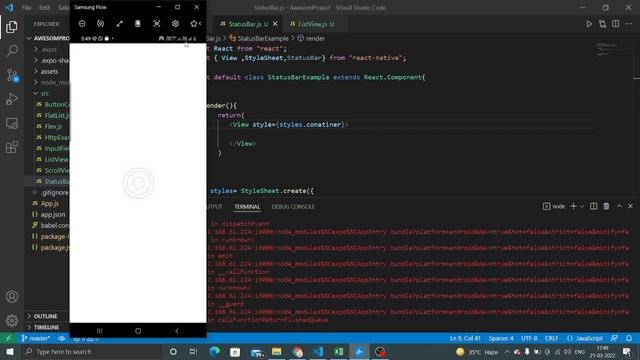Open the Explorer view in activity bar
The image size is (640, 360).
point(12,27)
